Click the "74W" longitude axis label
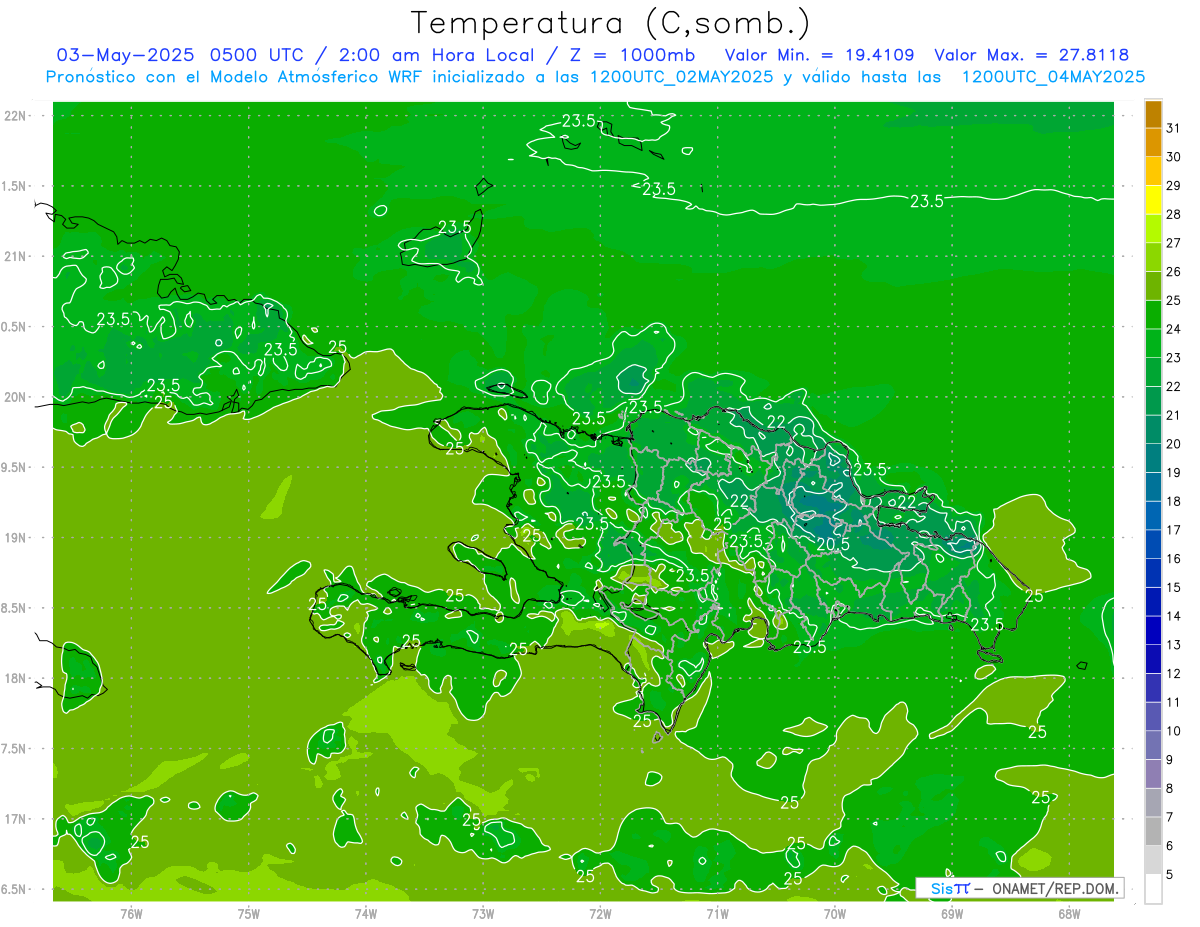1200x927 pixels. point(366,913)
